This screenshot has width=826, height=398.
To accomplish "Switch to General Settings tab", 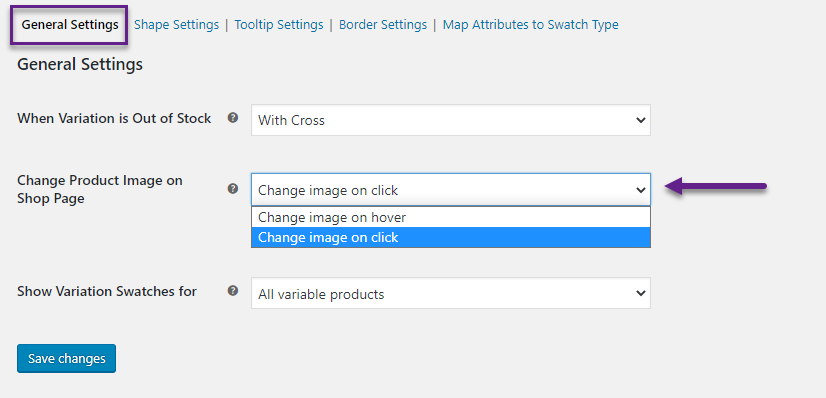I will click(70, 25).
